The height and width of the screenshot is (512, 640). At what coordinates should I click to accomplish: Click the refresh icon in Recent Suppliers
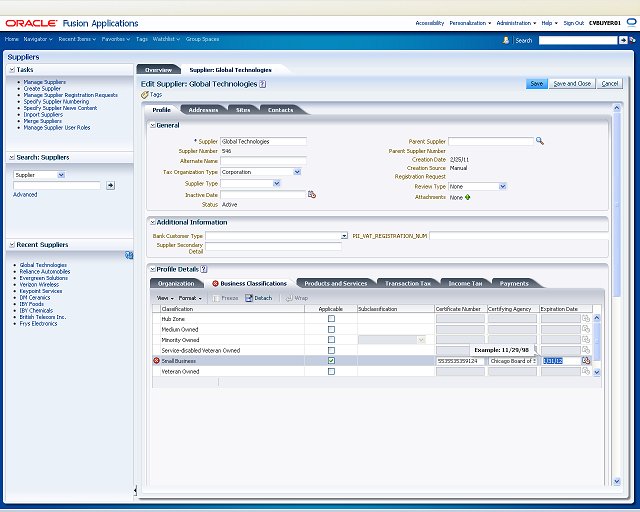(x=129, y=255)
